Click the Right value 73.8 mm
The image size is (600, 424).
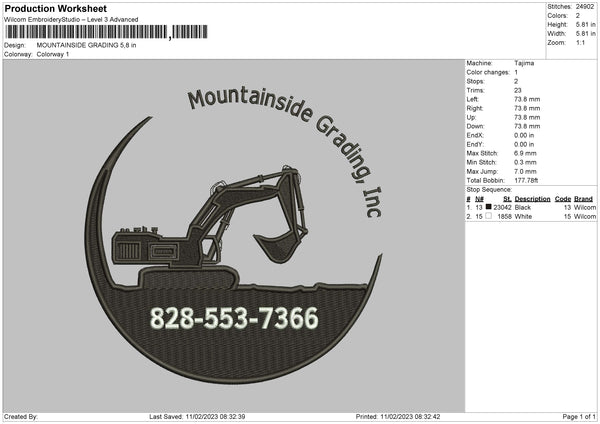(x=527, y=108)
